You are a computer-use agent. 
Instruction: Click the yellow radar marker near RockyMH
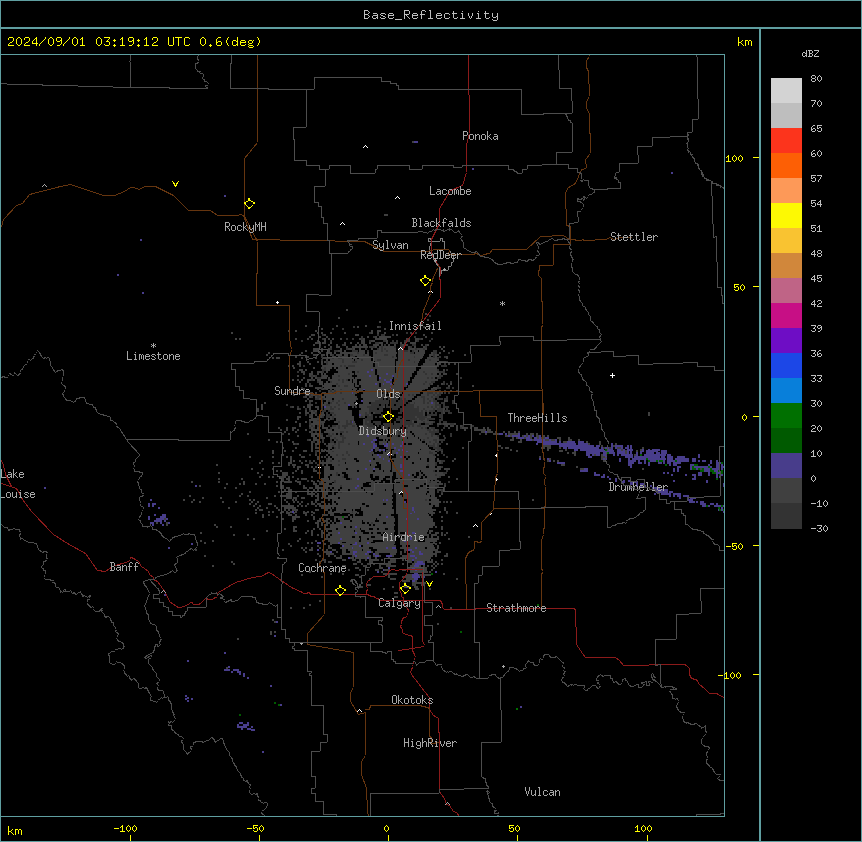coord(249,203)
